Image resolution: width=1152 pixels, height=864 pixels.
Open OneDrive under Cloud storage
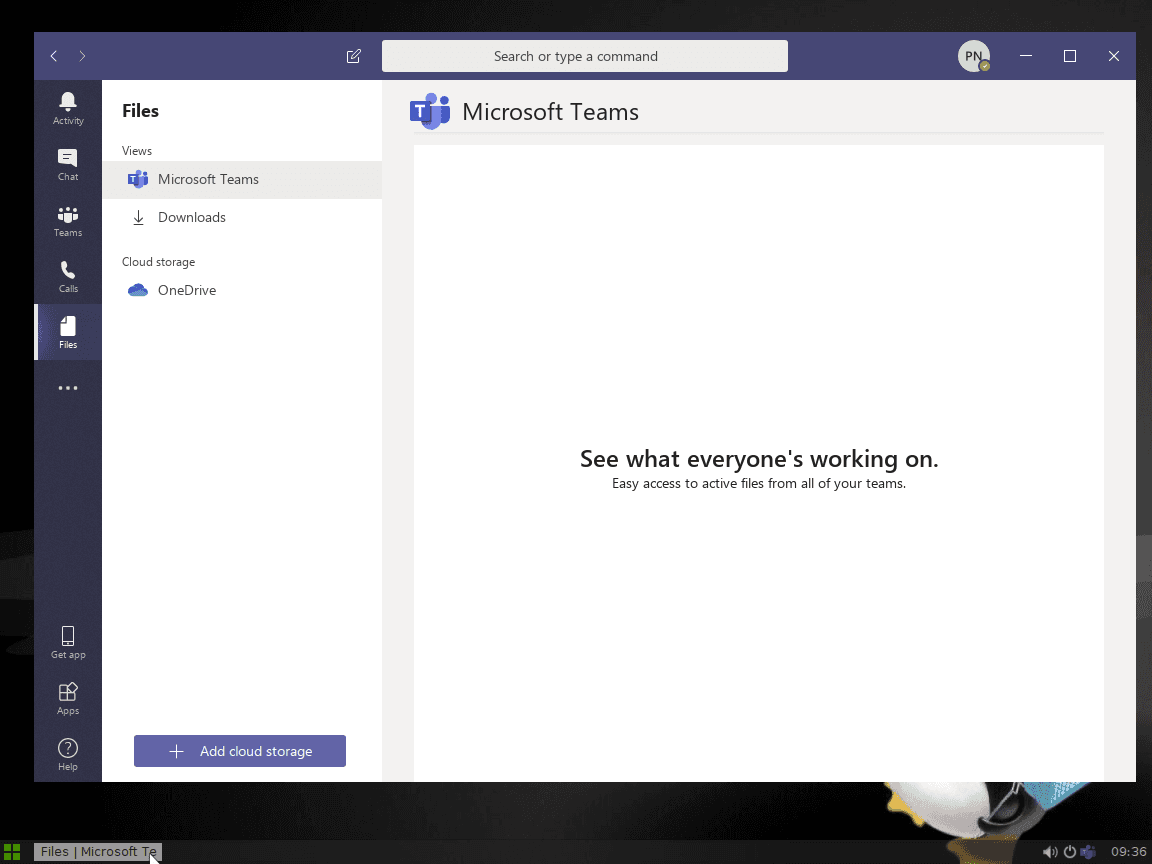pos(187,290)
